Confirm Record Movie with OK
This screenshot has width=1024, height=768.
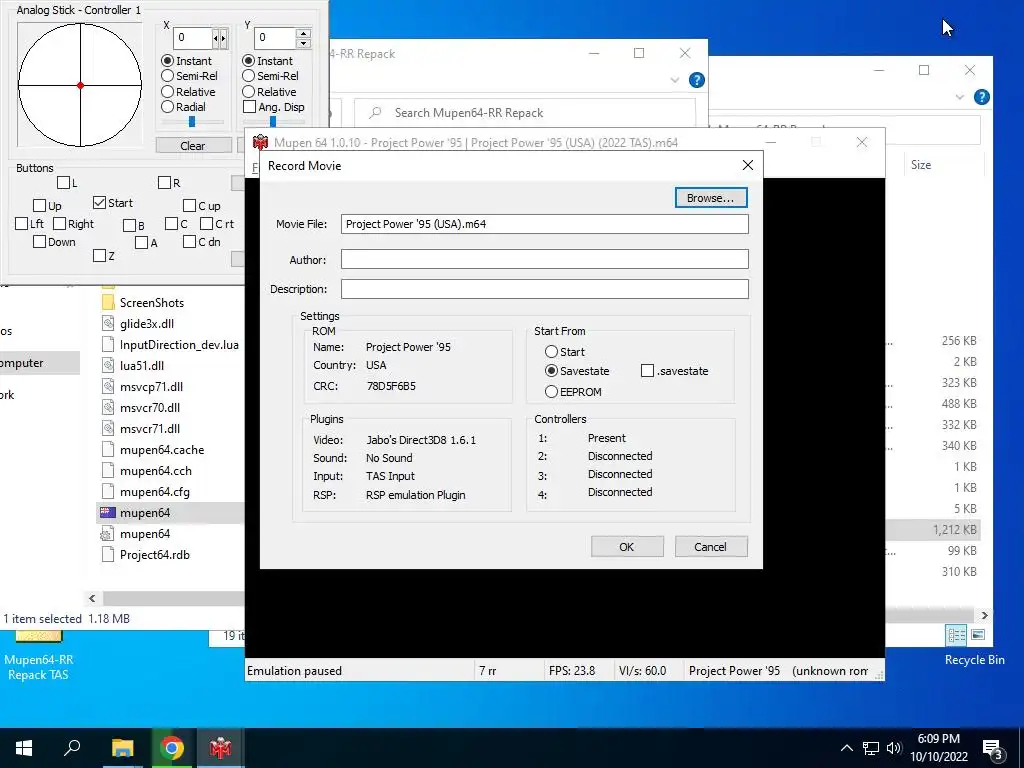point(627,547)
